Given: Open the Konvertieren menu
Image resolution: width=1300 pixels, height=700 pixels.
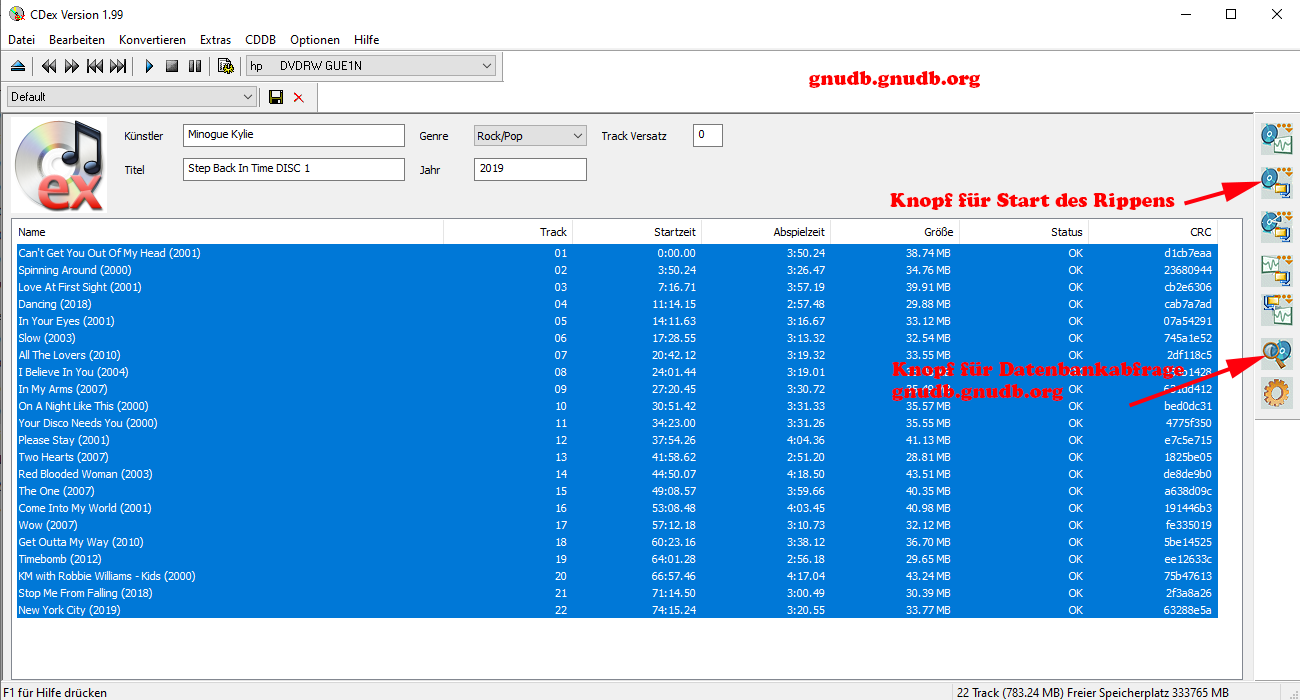Looking at the screenshot, I should [x=152, y=40].
